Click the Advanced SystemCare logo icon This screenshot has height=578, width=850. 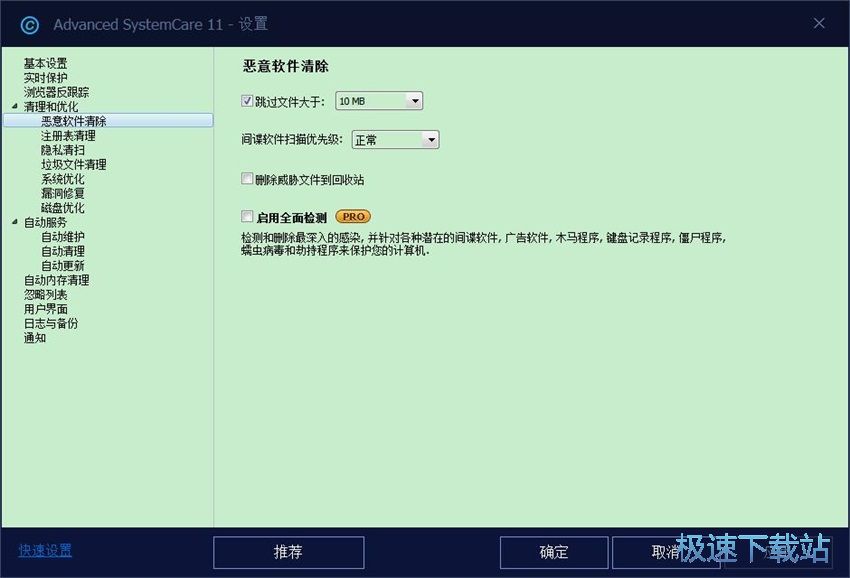[x=29, y=25]
